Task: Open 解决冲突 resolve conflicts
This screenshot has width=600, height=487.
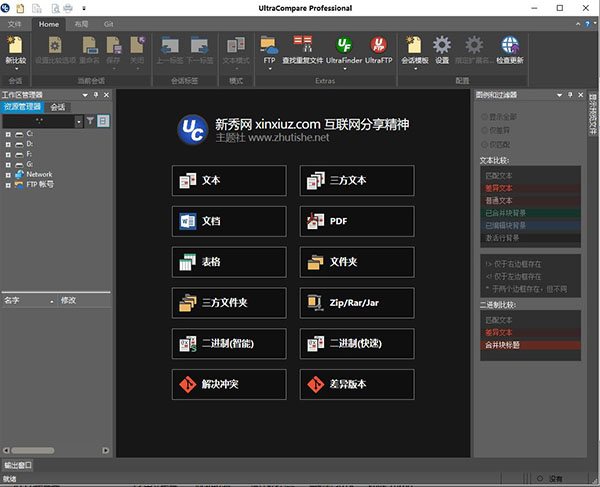Action: pos(229,384)
